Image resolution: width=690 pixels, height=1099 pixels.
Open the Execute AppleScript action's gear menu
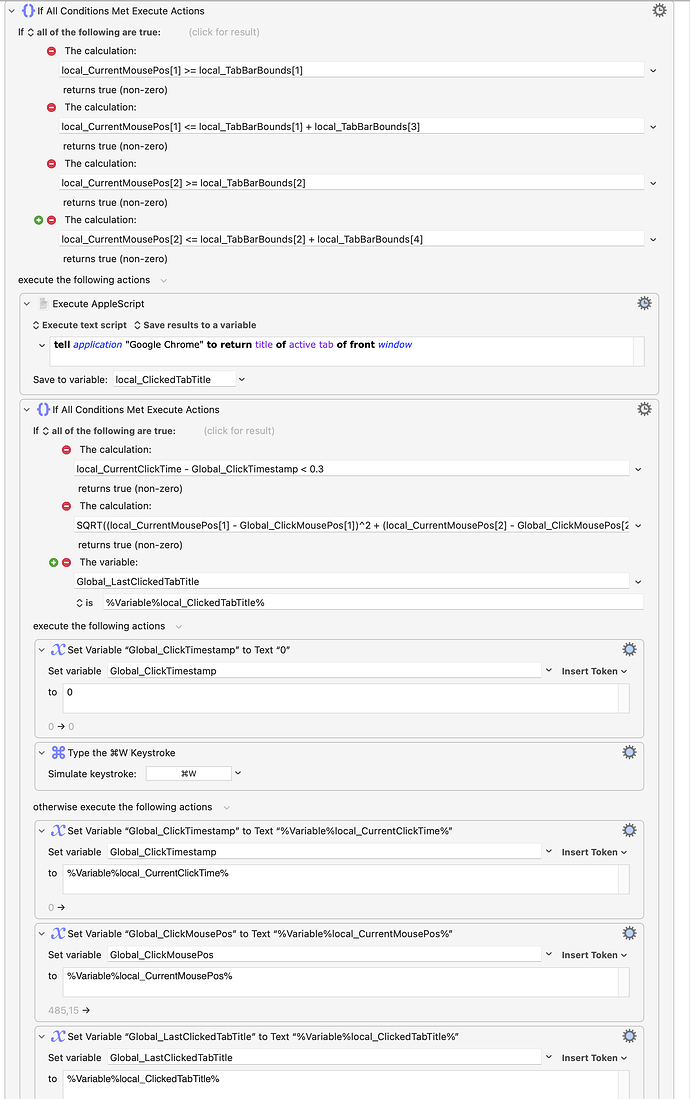644,303
